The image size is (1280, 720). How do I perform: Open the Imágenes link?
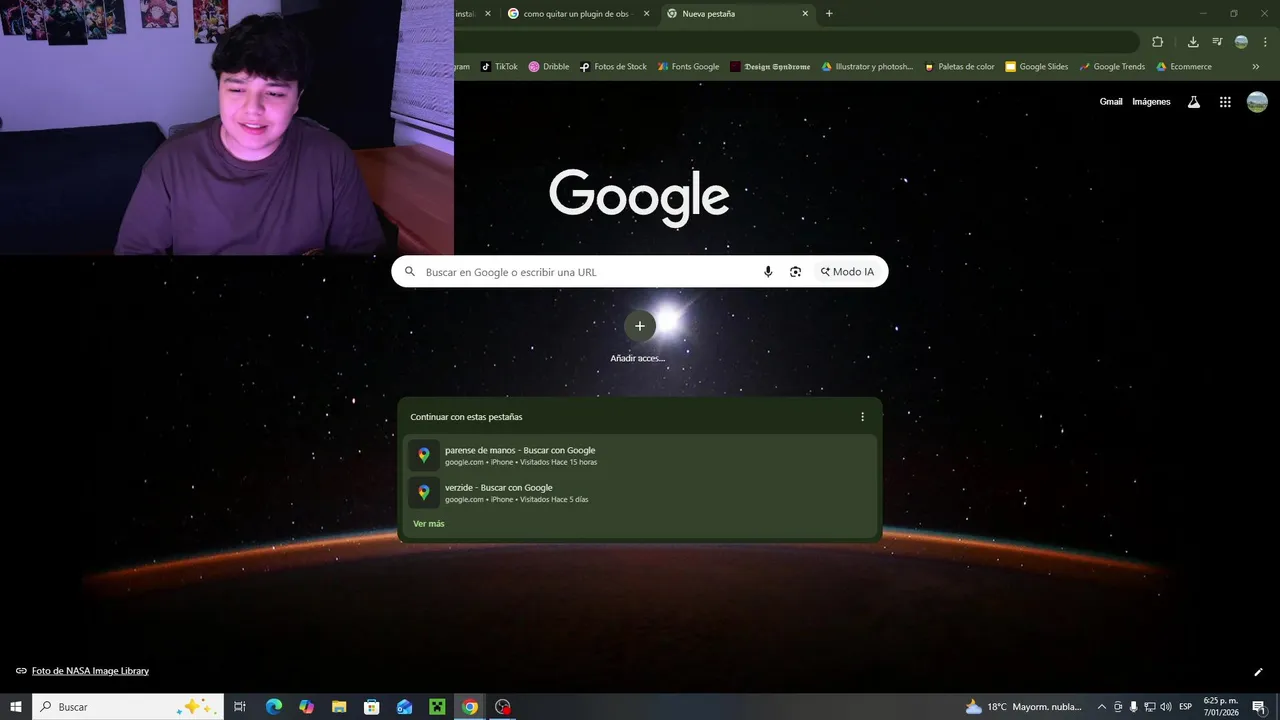point(1151,102)
